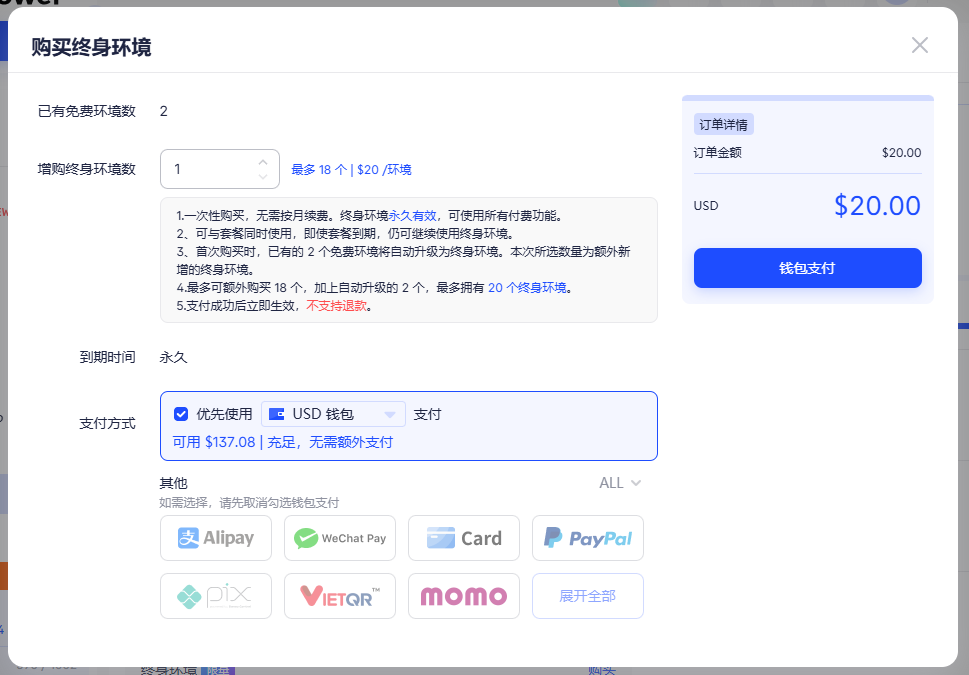Expand the ALL payment region filter
The image size is (969, 675).
(620, 483)
